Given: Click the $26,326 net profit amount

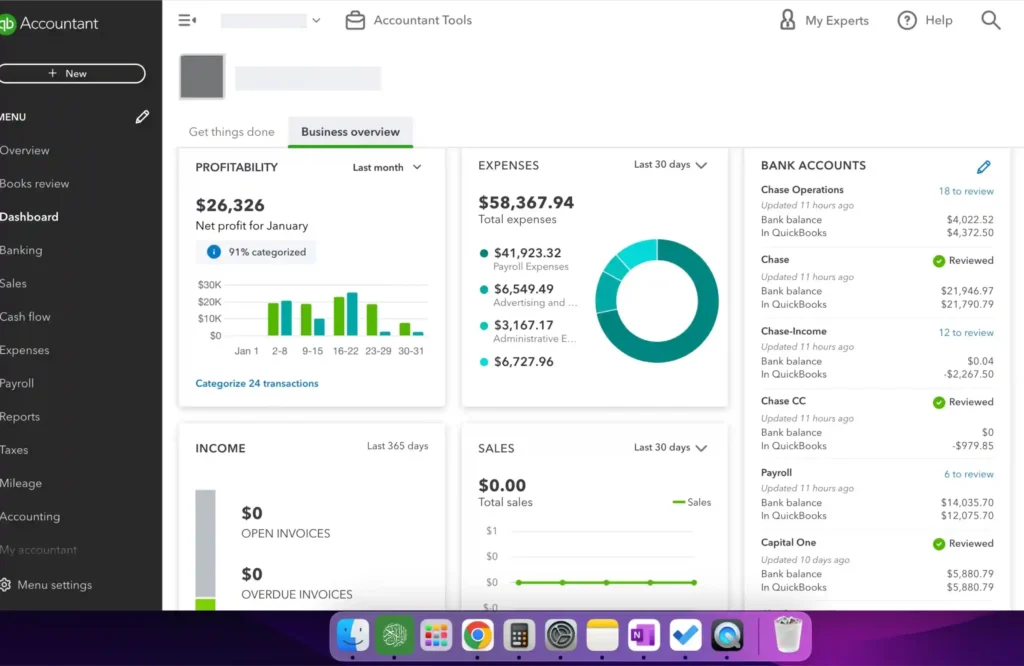Looking at the screenshot, I should point(230,205).
